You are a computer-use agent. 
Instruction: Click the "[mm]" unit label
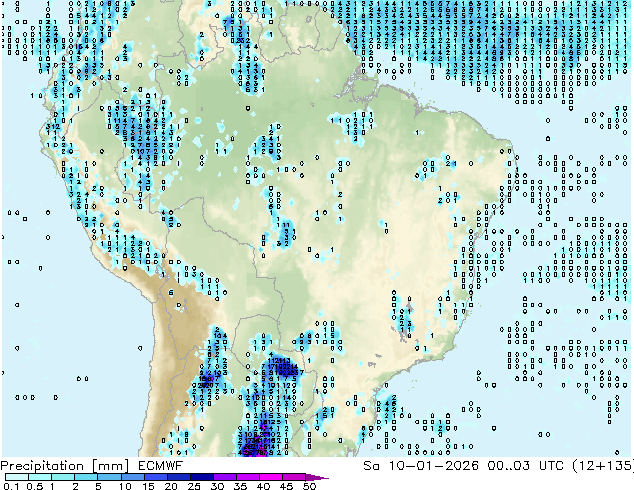(x=110, y=466)
